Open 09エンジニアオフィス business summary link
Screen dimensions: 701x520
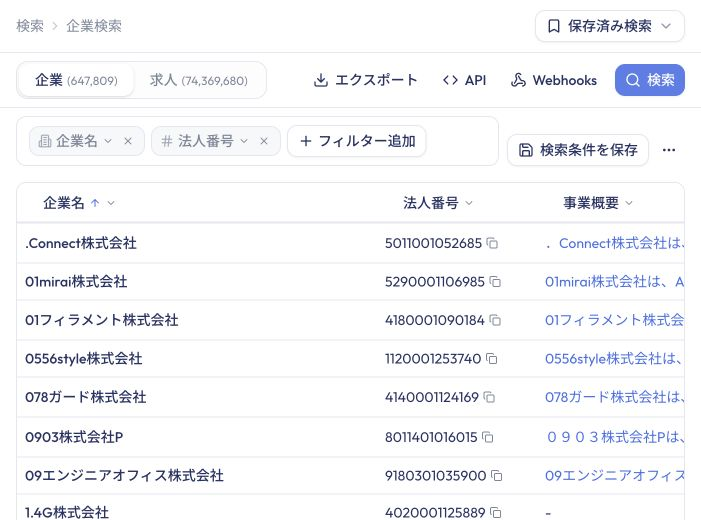[x=614, y=475]
